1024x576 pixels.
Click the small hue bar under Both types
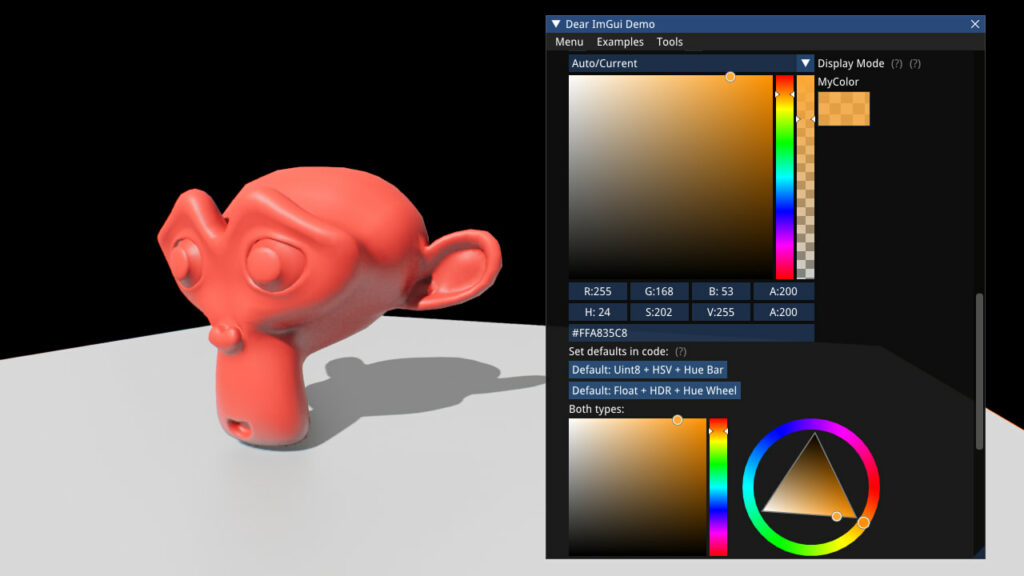point(718,487)
